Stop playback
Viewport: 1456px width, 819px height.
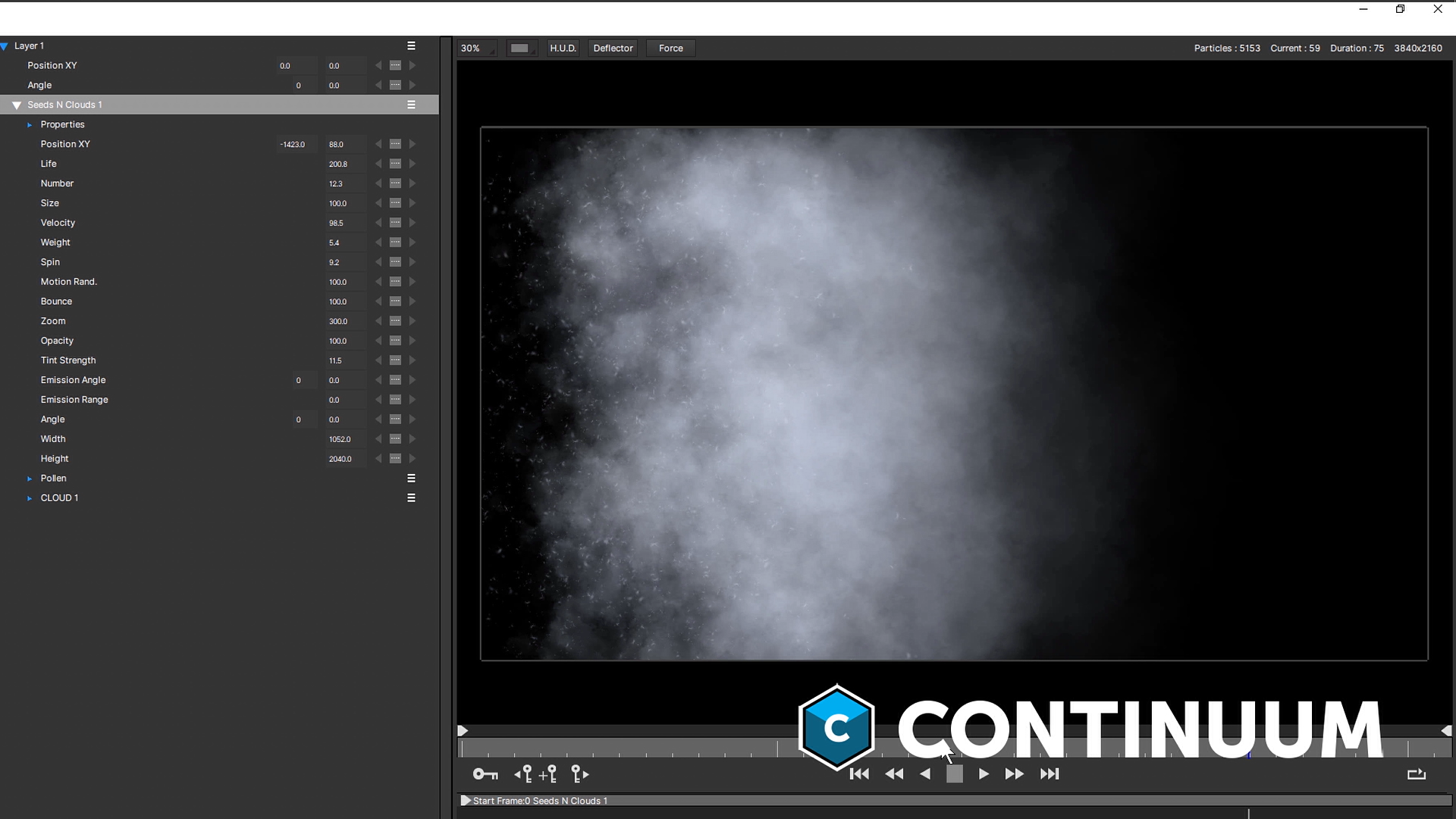click(955, 774)
